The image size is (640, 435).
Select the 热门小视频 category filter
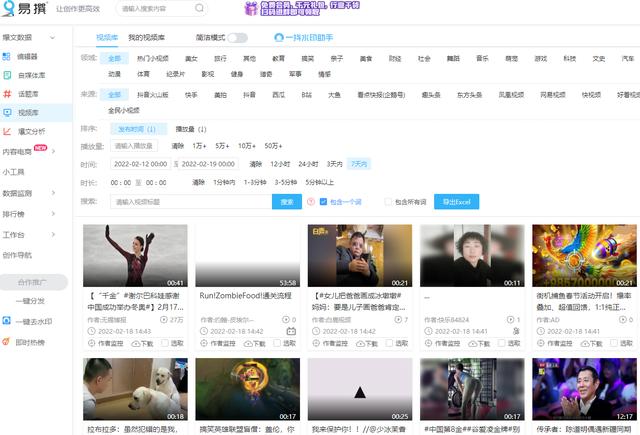(153, 59)
